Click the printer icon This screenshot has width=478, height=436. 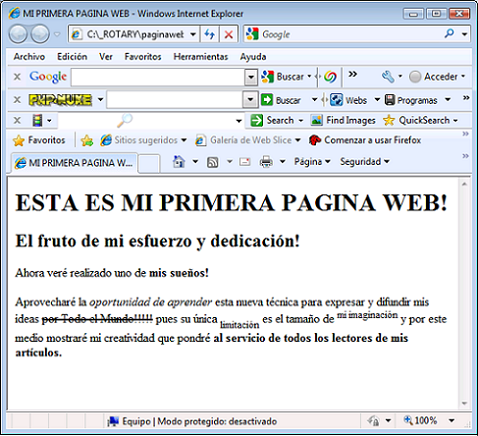pos(266,162)
